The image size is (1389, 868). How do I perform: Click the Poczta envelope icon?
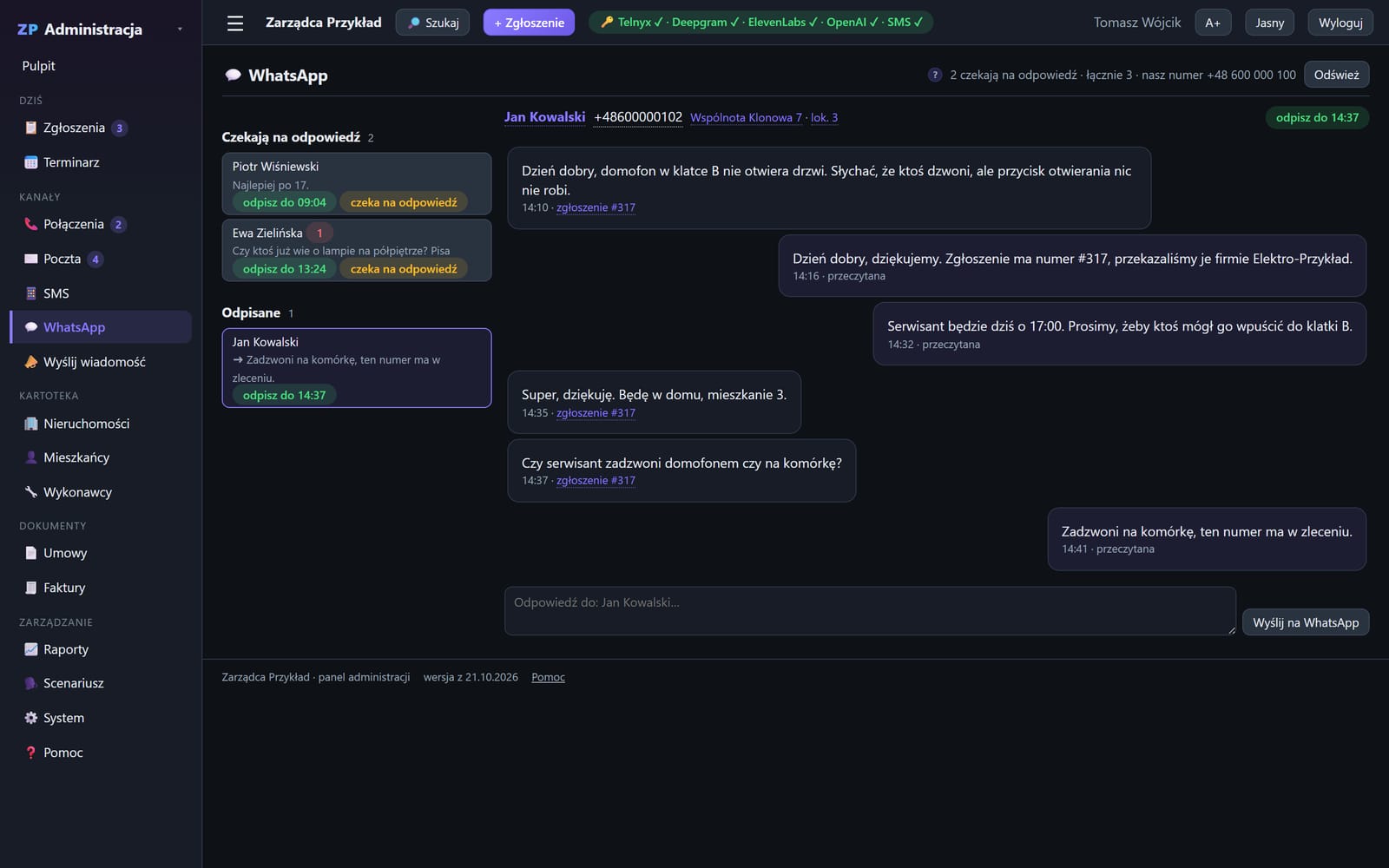coord(31,259)
